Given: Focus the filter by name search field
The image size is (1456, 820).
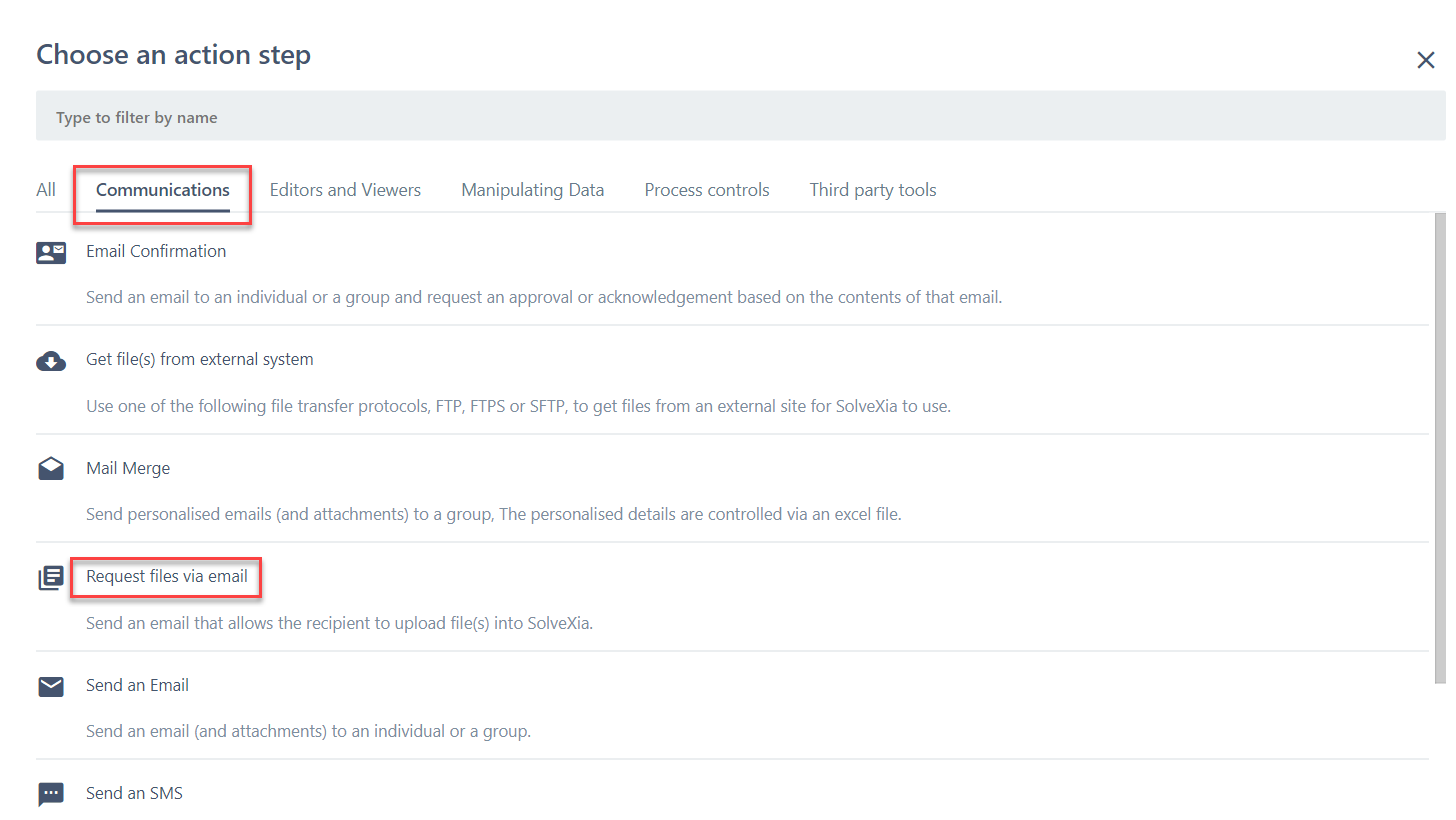Looking at the screenshot, I should pyautogui.click(x=740, y=117).
